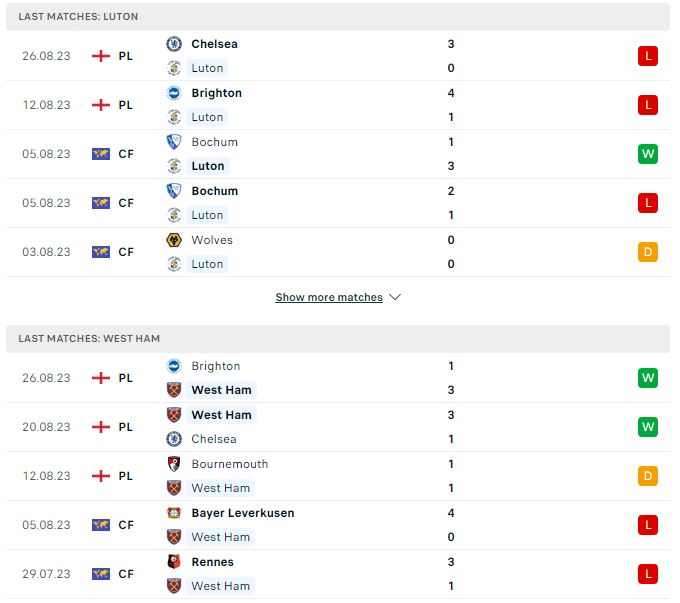
Task: Open the Bayer Leverkusen team link
Action: coord(243,513)
